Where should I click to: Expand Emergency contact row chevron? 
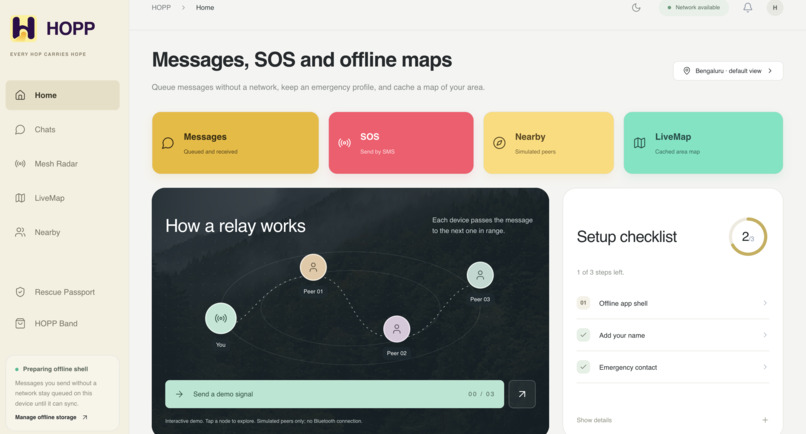765,367
